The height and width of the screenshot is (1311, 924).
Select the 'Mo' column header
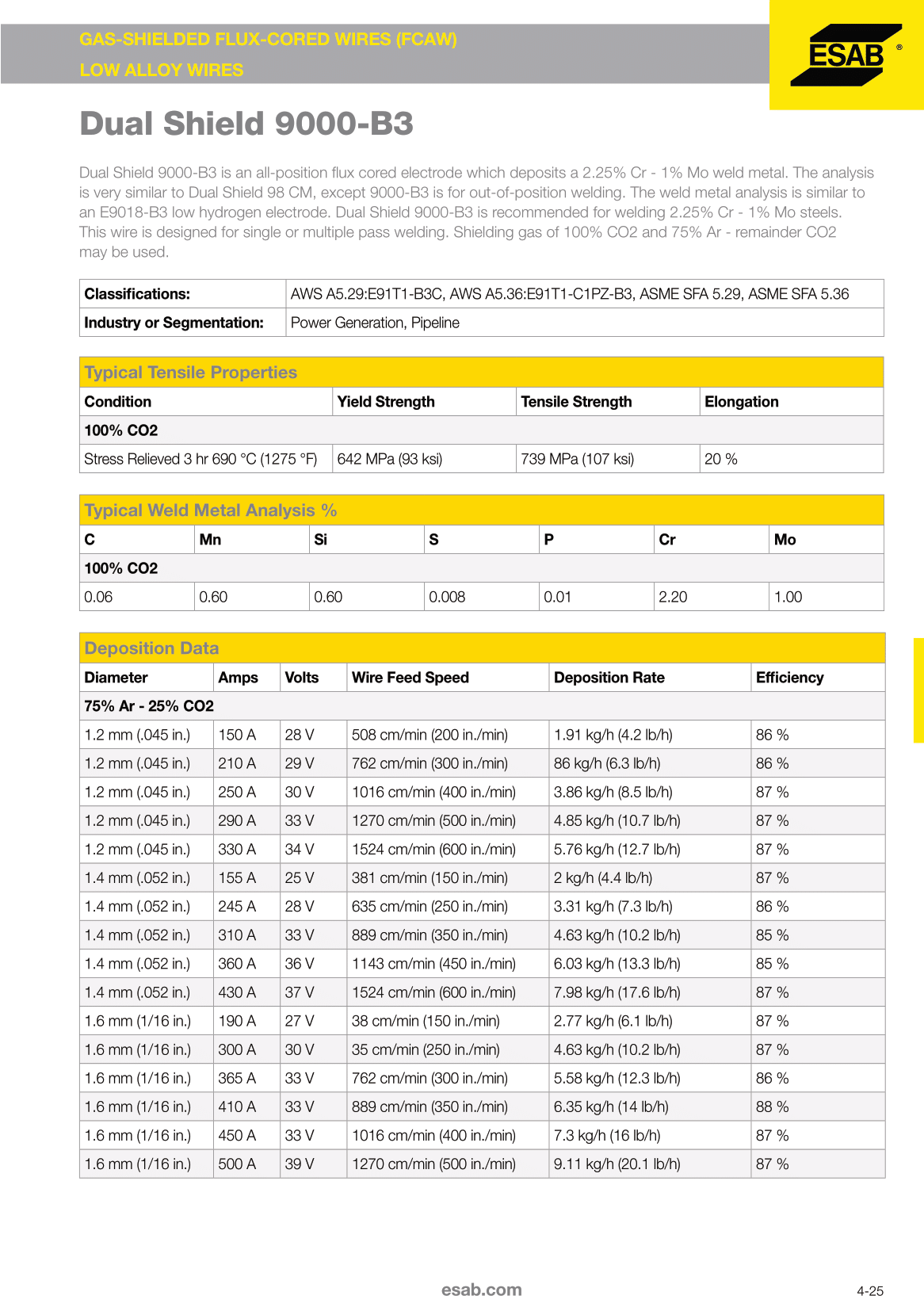tap(827, 540)
